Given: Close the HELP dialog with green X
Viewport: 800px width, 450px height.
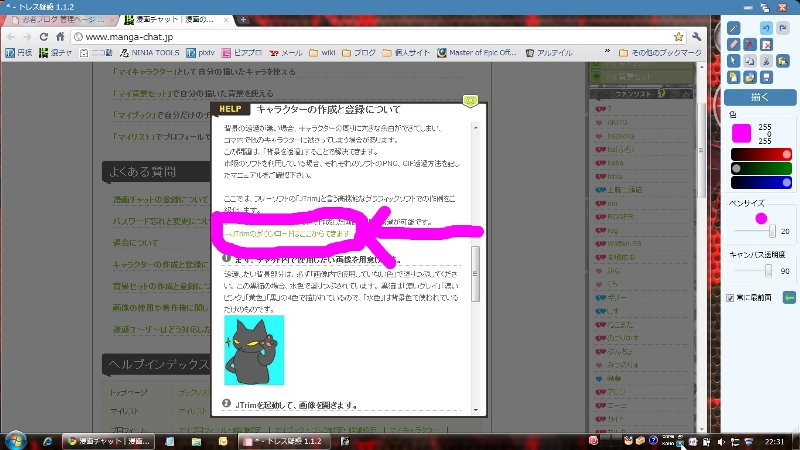Looking at the screenshot, I should pos(470,101).
